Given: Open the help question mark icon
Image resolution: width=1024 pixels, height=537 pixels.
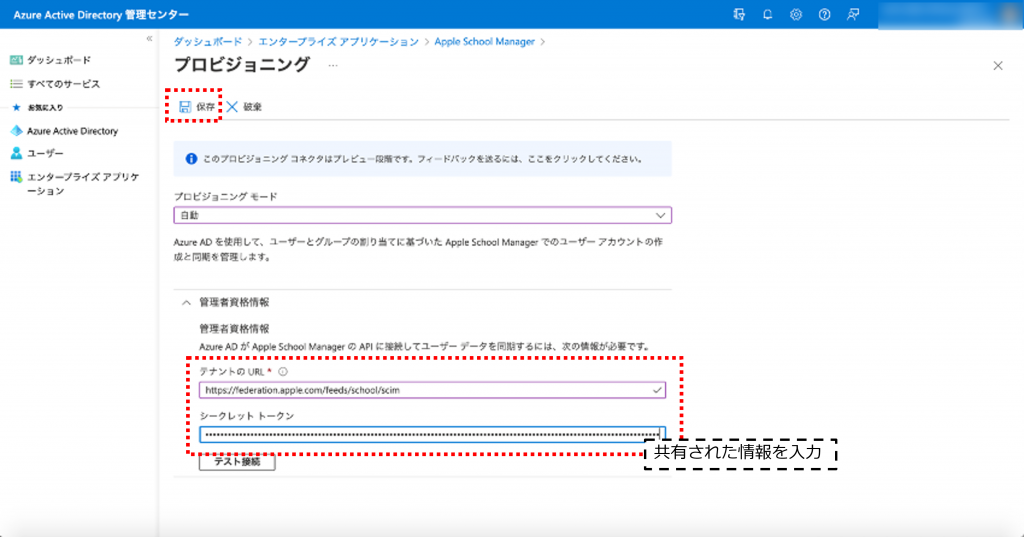Looking at the screenshot, I should pos(824,14).
